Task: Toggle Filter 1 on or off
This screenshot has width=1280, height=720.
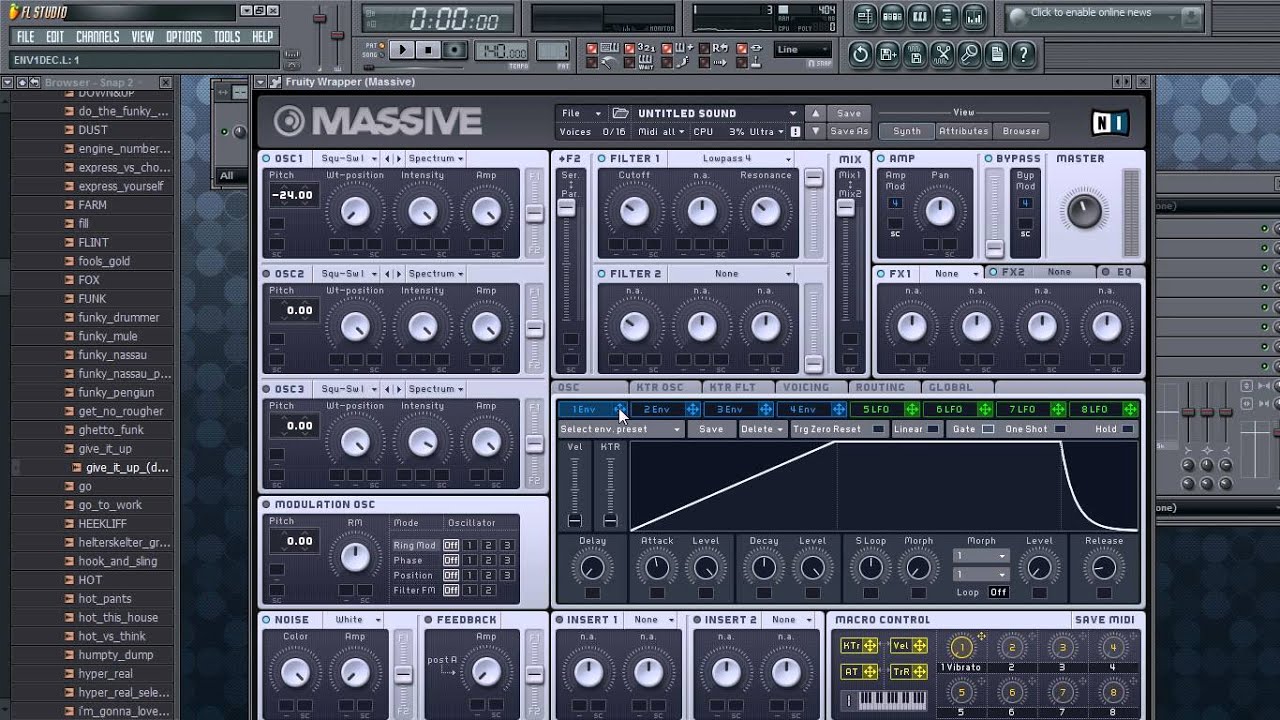Action: tap(602, 158)
